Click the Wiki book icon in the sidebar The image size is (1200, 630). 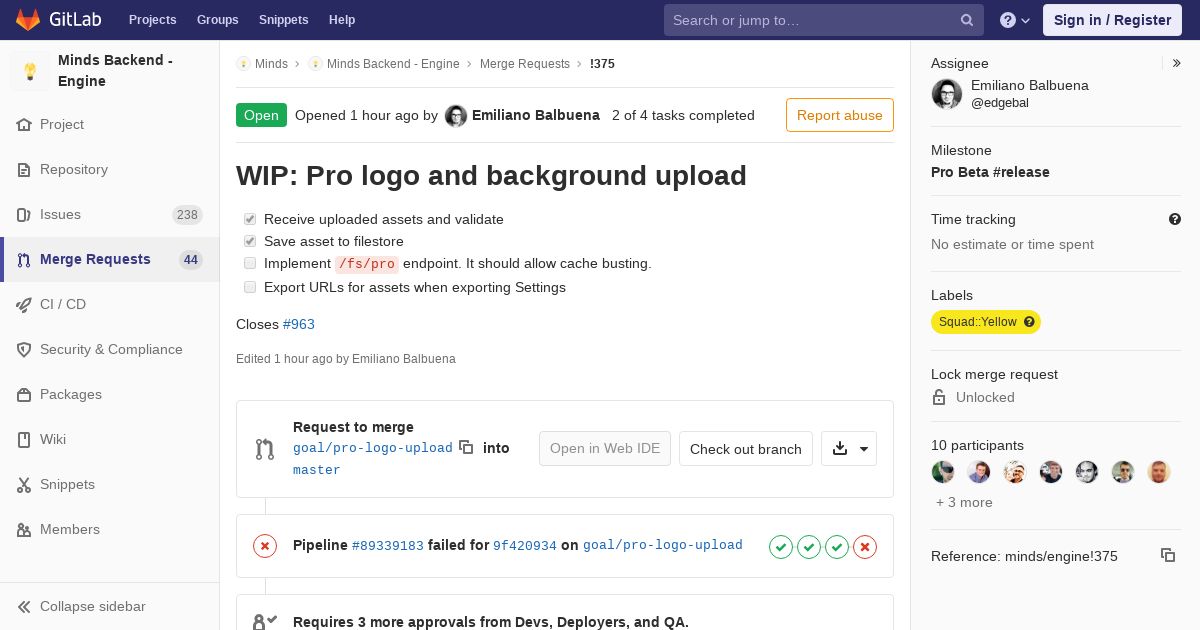[24, 440]
